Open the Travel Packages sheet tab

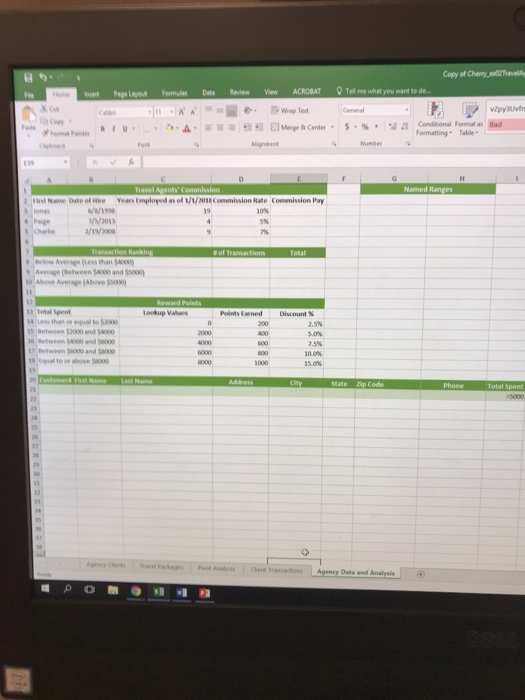point(161,567)
